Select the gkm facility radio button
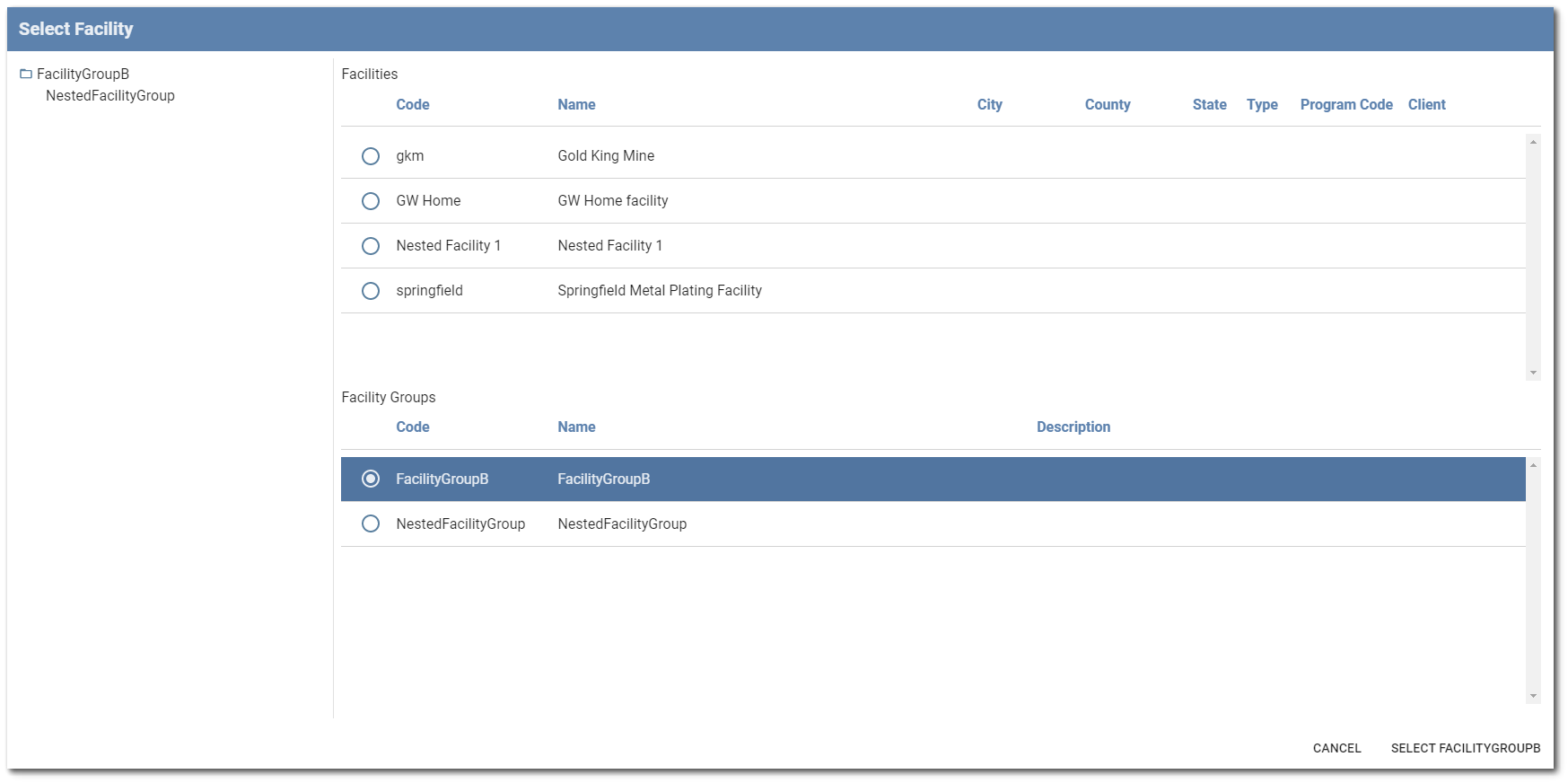1568x783 pixels. (371, 156)
